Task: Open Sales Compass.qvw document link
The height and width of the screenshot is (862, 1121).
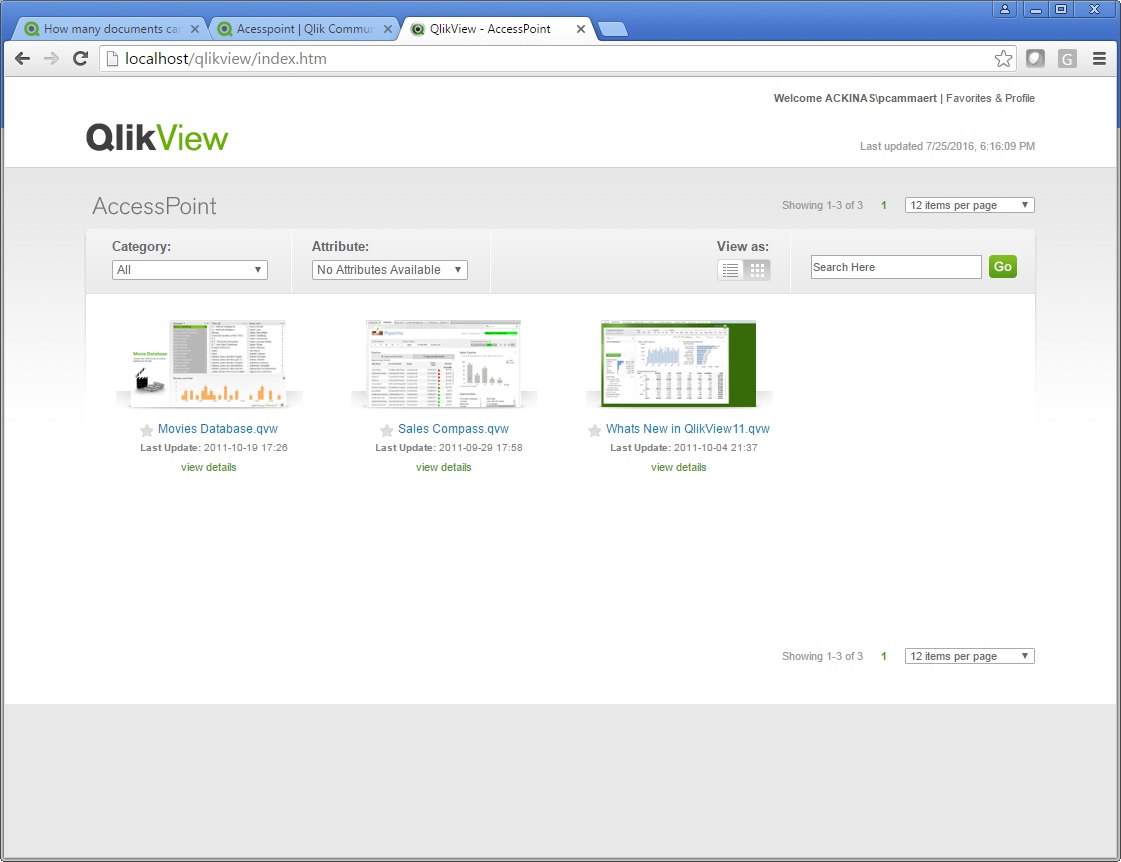Action: click(453, 429)
